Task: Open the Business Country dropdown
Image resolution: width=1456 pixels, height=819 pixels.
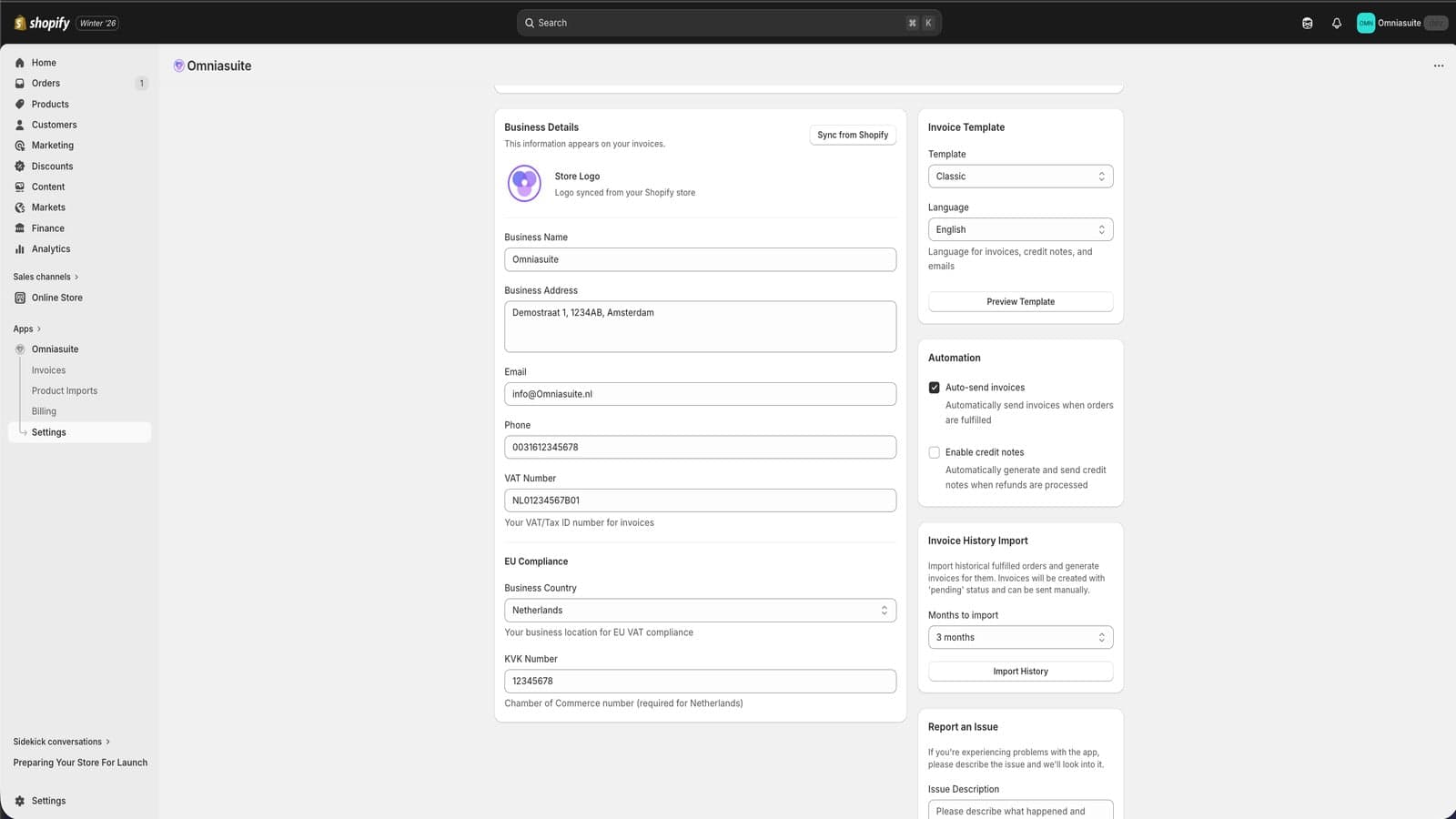Action: coord(700,611)
